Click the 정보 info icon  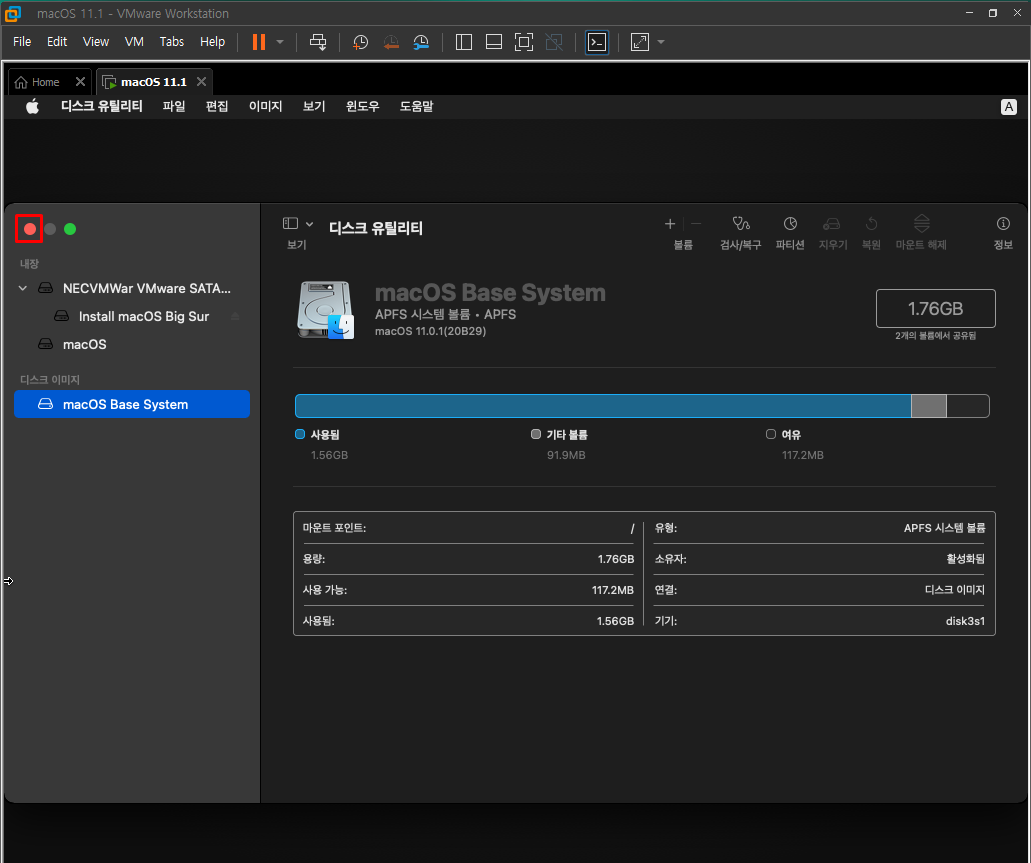click(x=1003, y=224)
